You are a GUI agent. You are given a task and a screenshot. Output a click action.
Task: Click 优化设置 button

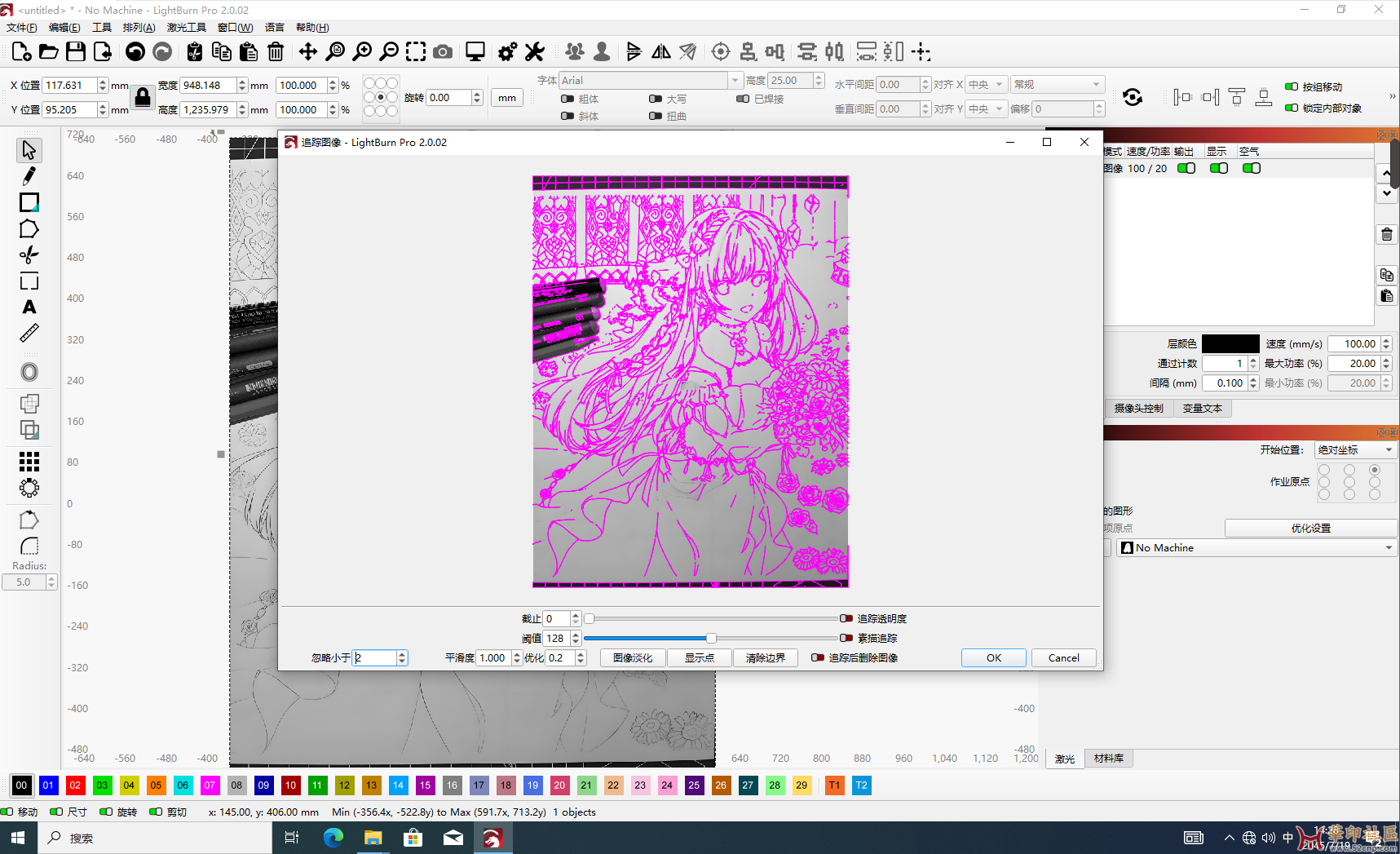coord(1310,529)
